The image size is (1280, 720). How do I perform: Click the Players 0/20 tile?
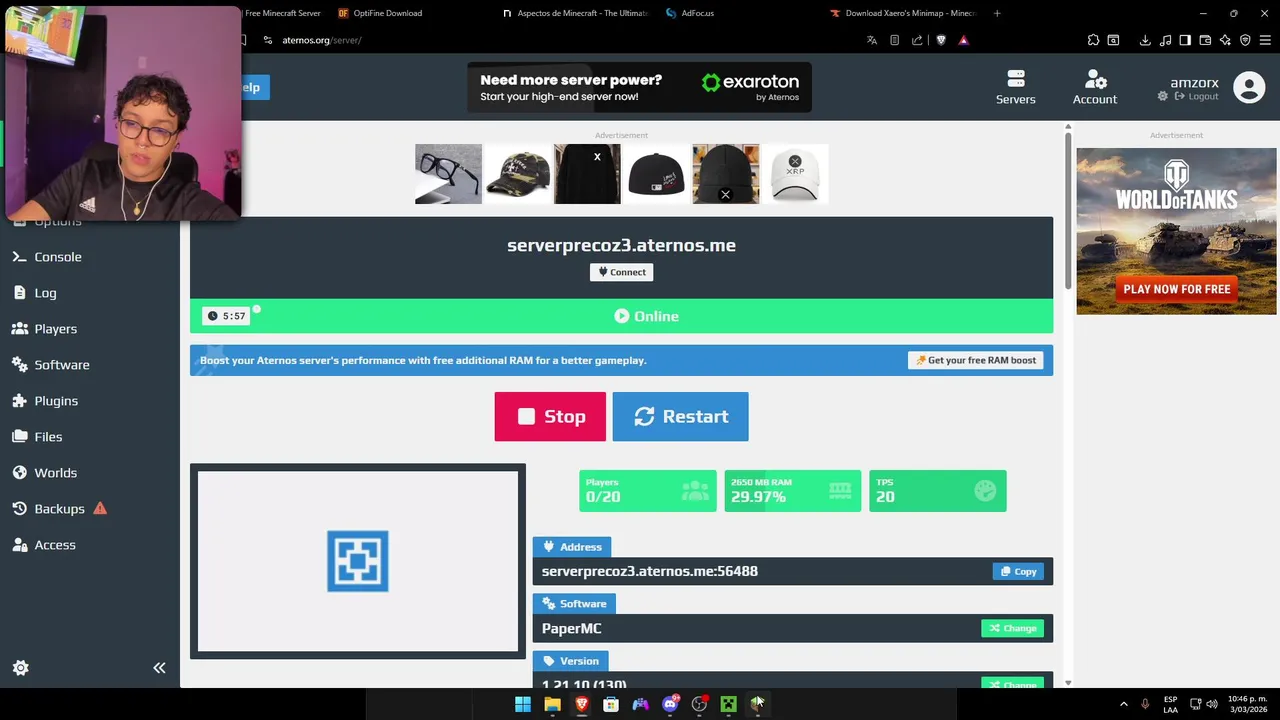pyautogui.click(x=648, y=491)
